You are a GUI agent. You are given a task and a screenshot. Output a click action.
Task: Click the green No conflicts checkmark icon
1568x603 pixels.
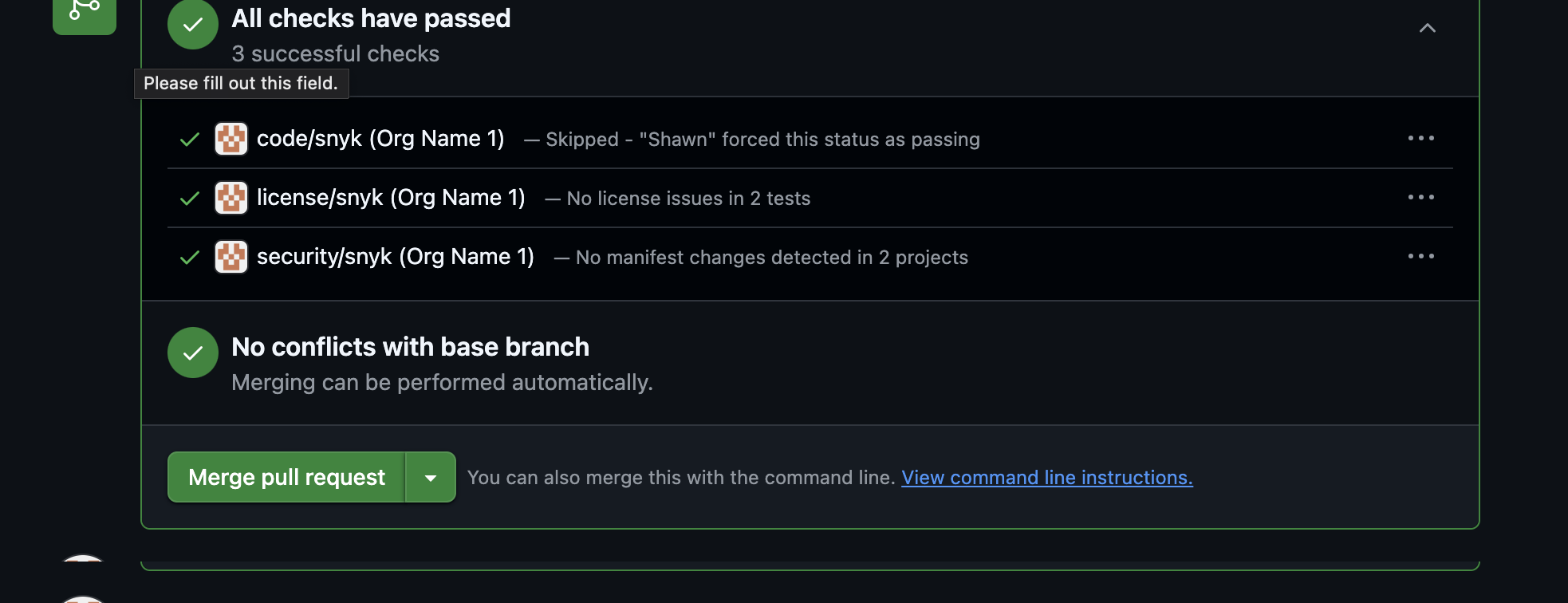(192, 353)
